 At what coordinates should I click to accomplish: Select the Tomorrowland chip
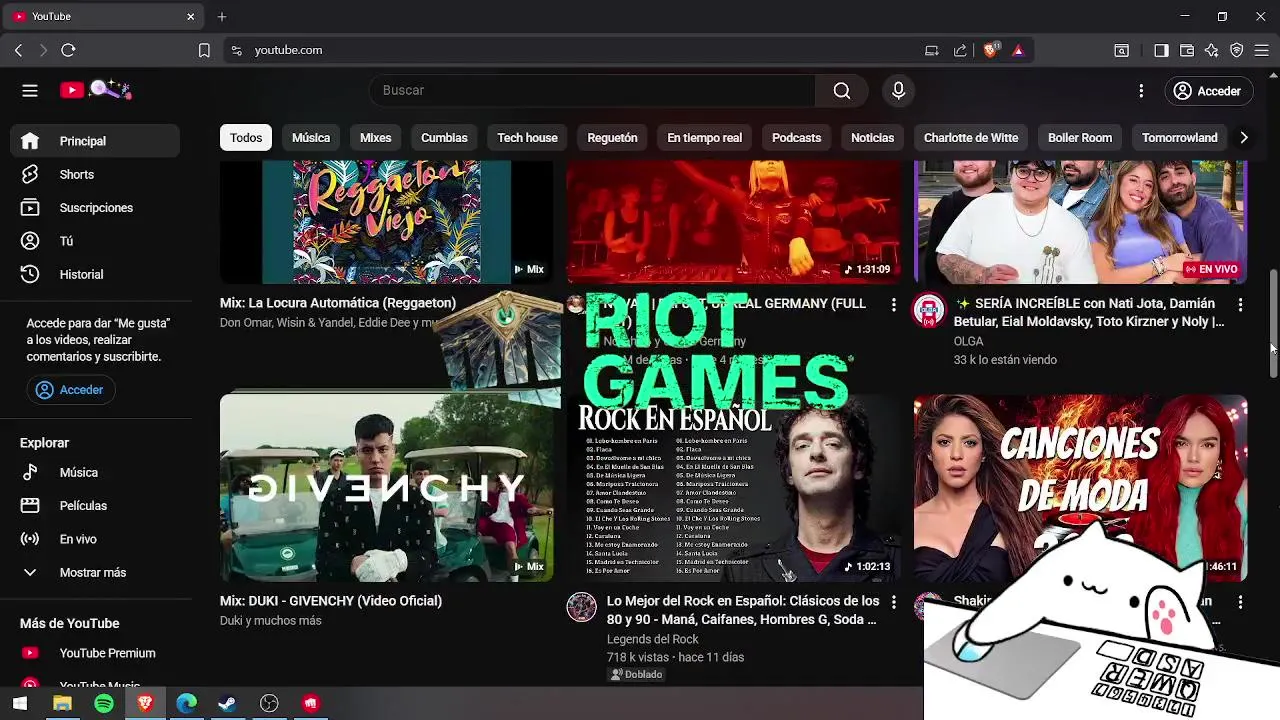pyautogui.click(x=1180, y=138)
